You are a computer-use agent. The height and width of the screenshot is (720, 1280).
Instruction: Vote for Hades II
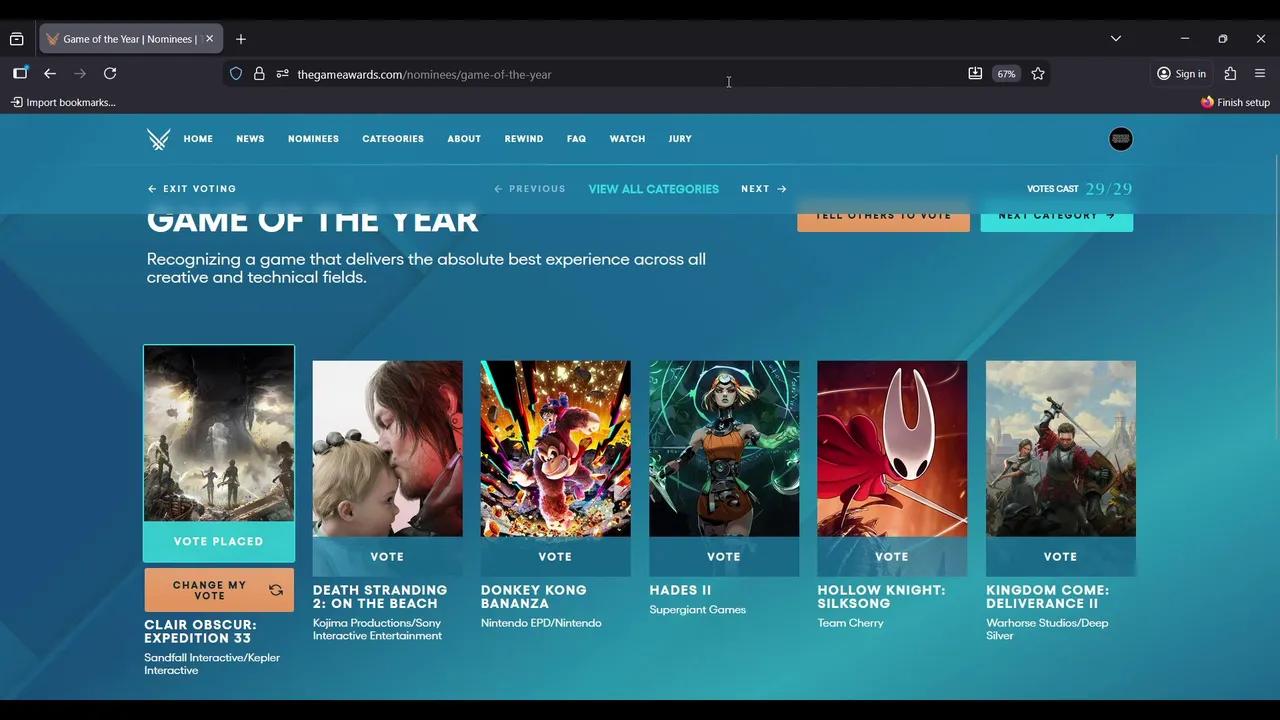point(724,557)
